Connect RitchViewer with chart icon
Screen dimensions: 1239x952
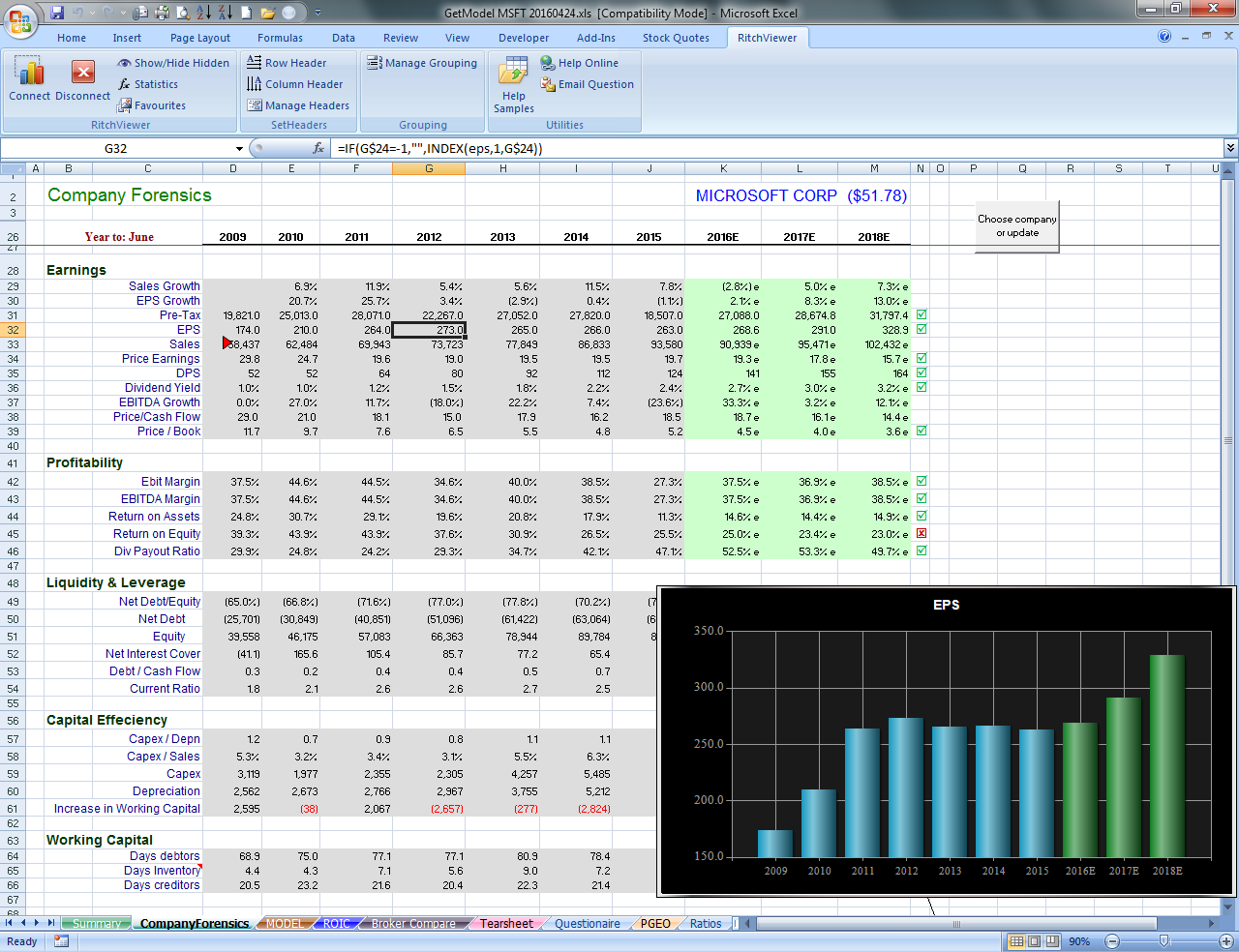29,77
